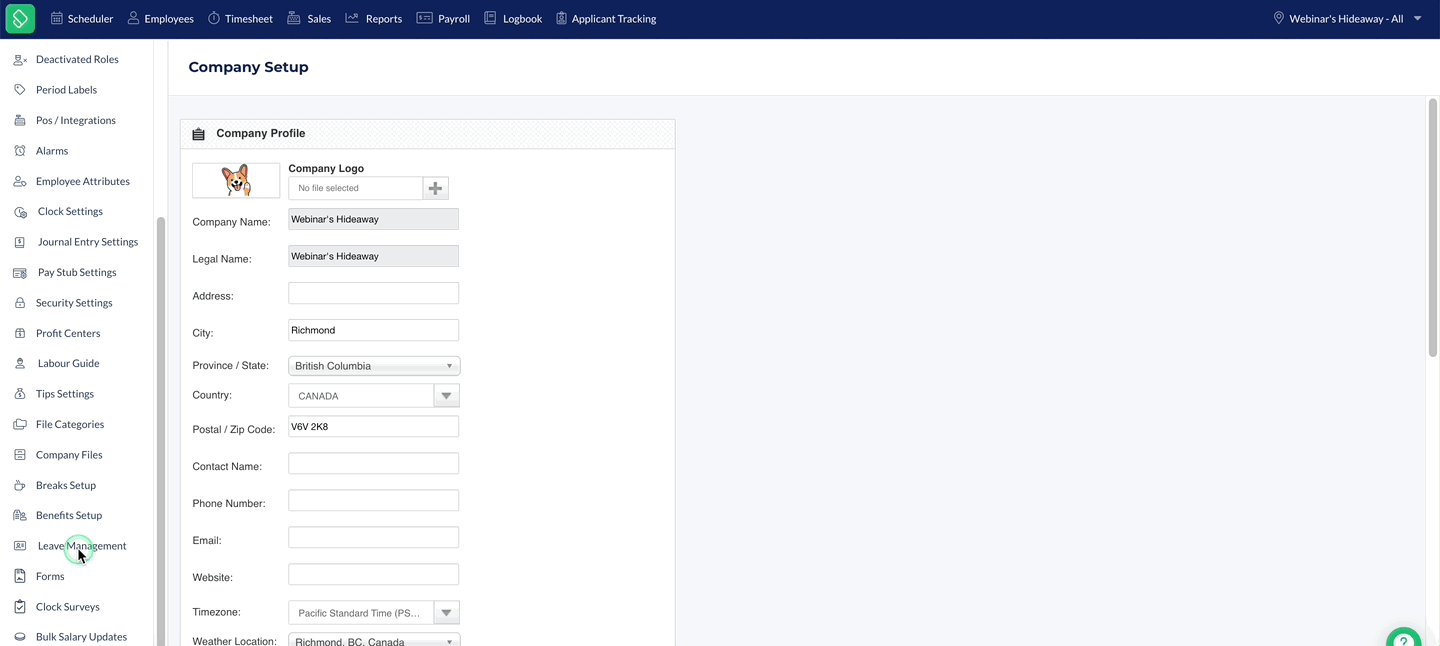Open the Payroll menu

(x=443, y=19)
